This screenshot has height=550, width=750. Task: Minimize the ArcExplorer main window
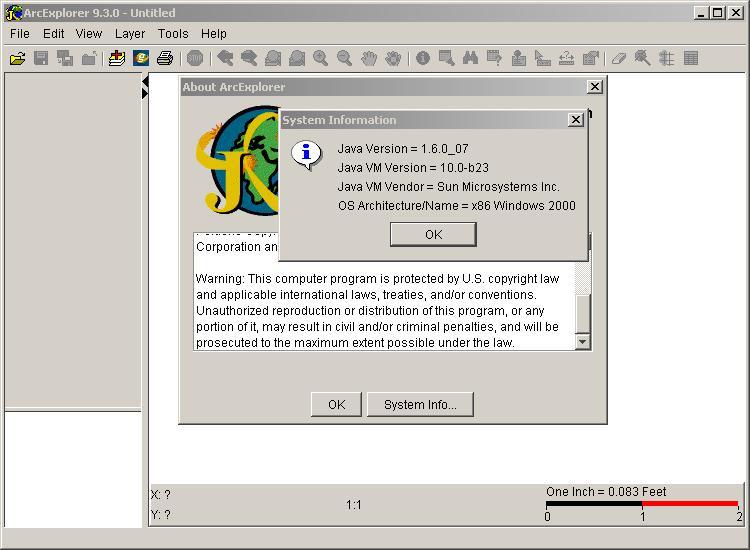pyautogui.click(x=700, y=13)
